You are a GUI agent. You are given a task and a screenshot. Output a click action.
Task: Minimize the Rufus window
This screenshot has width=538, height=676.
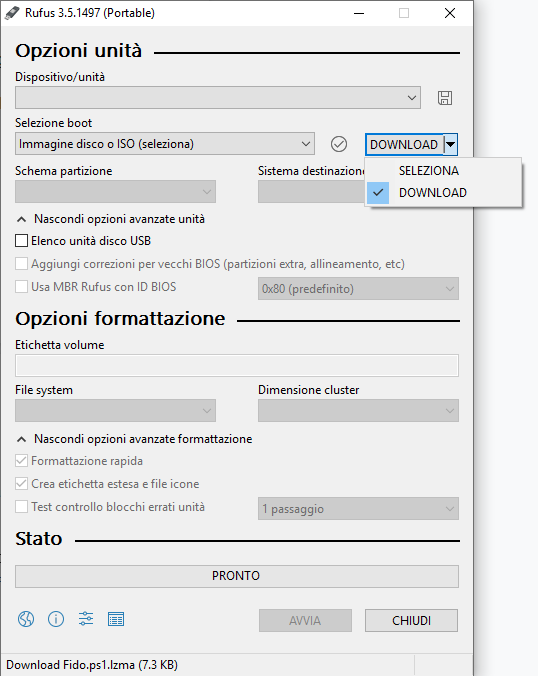pos(359,13)
